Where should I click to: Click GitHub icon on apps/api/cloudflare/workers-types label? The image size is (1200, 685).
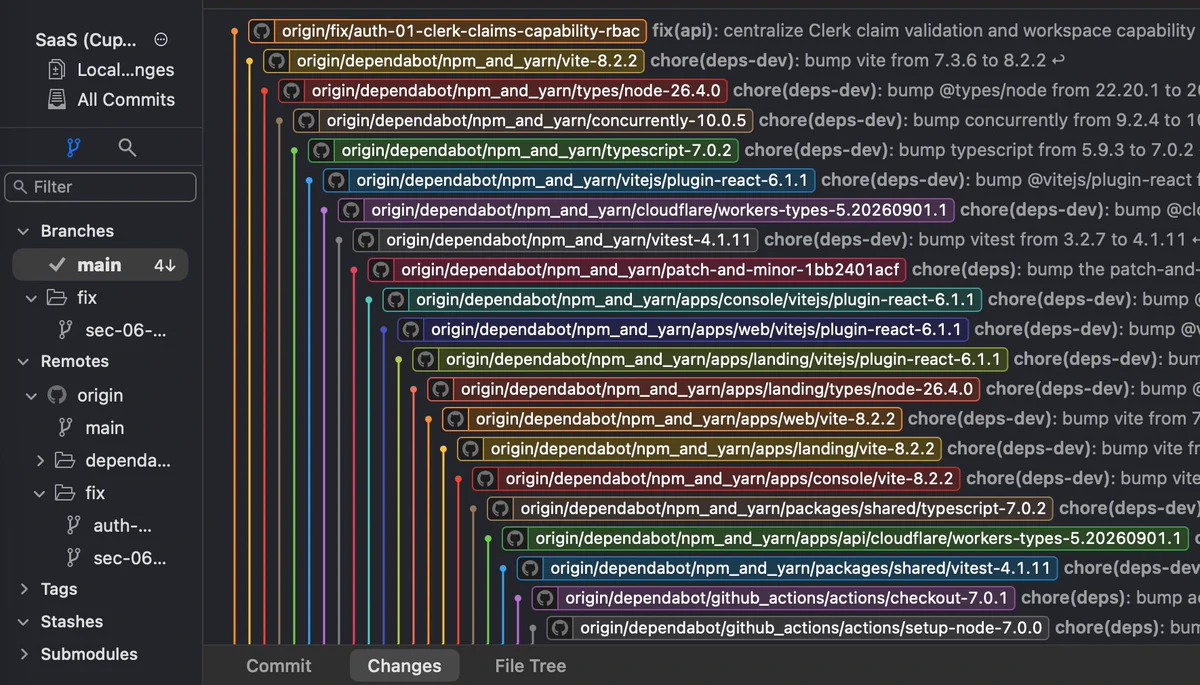tap(517, 539)
